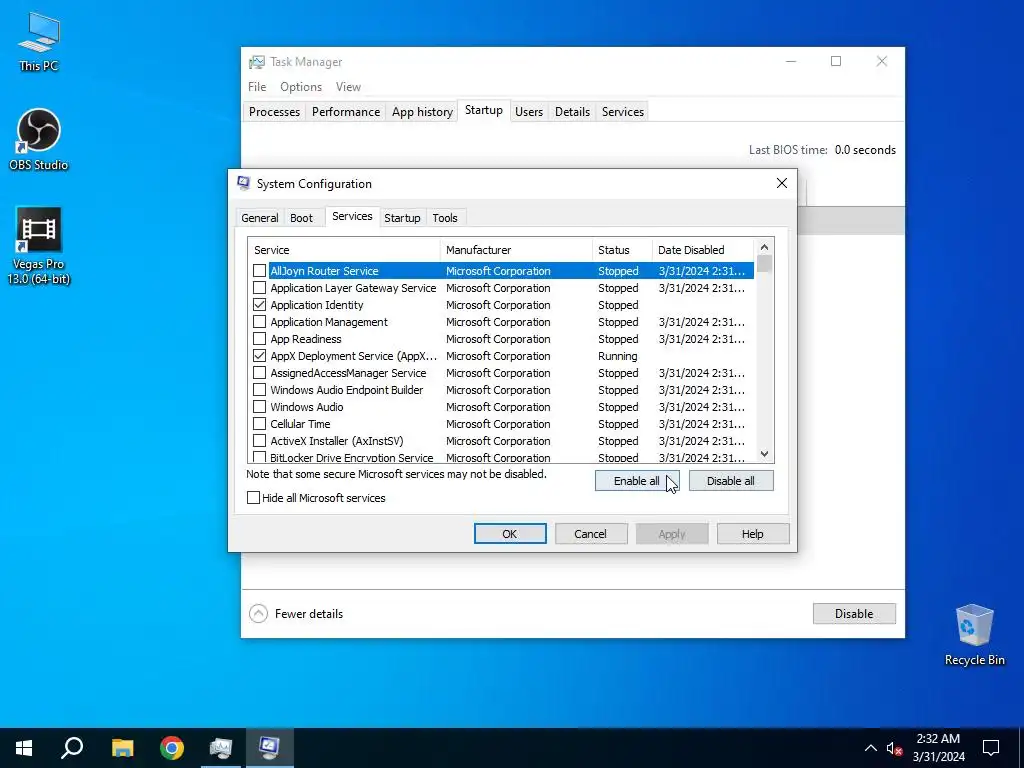Open Task Manager Details tab
Screen dimensions: 1024x768
[572, 112]
